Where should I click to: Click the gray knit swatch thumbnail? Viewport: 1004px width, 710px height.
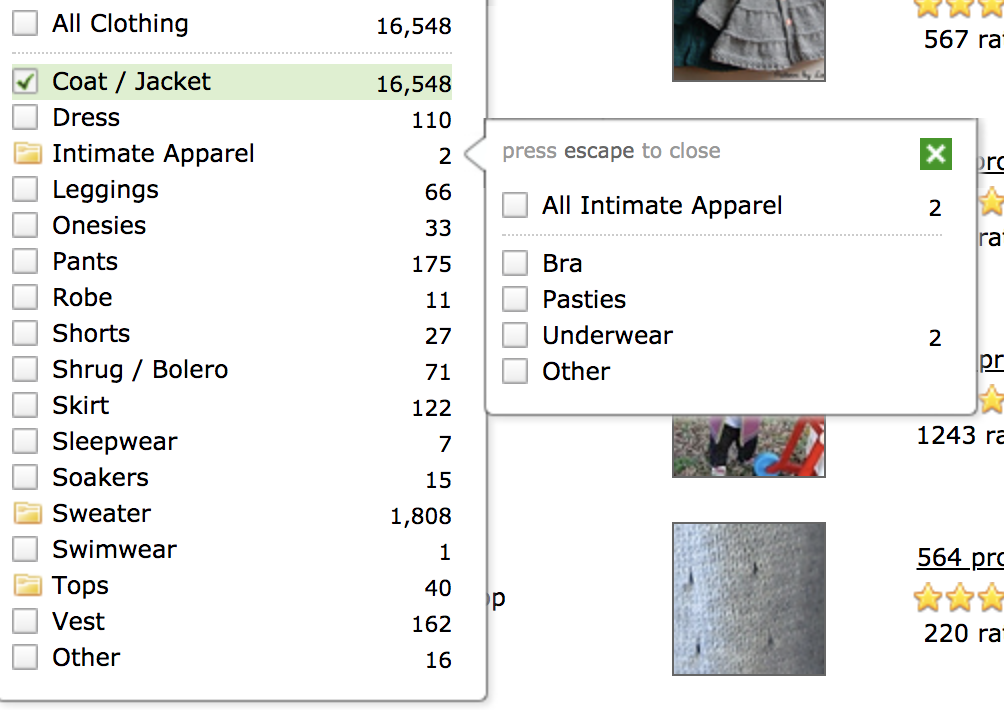point(749,599)
